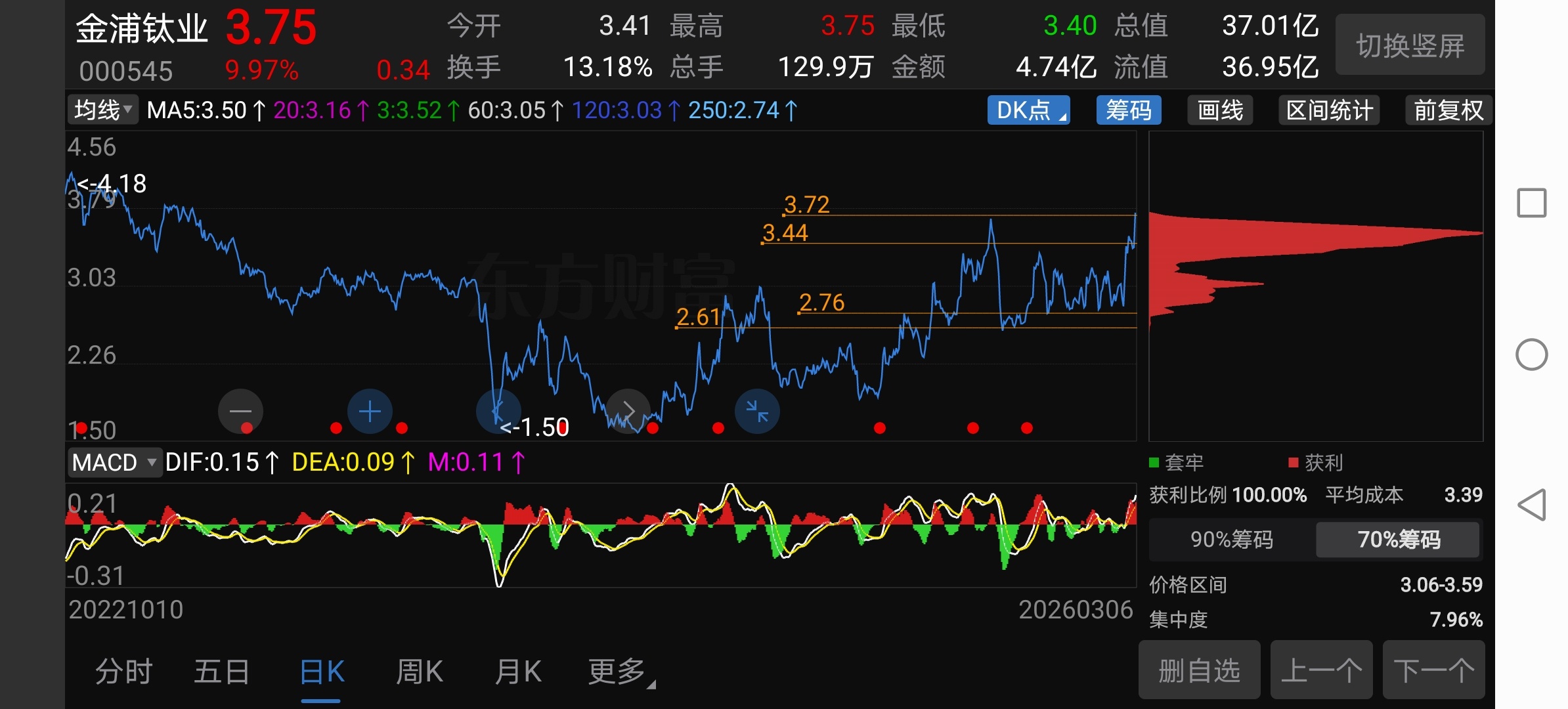
Task: Tap Android home circle button
Action: (1531, 354)
